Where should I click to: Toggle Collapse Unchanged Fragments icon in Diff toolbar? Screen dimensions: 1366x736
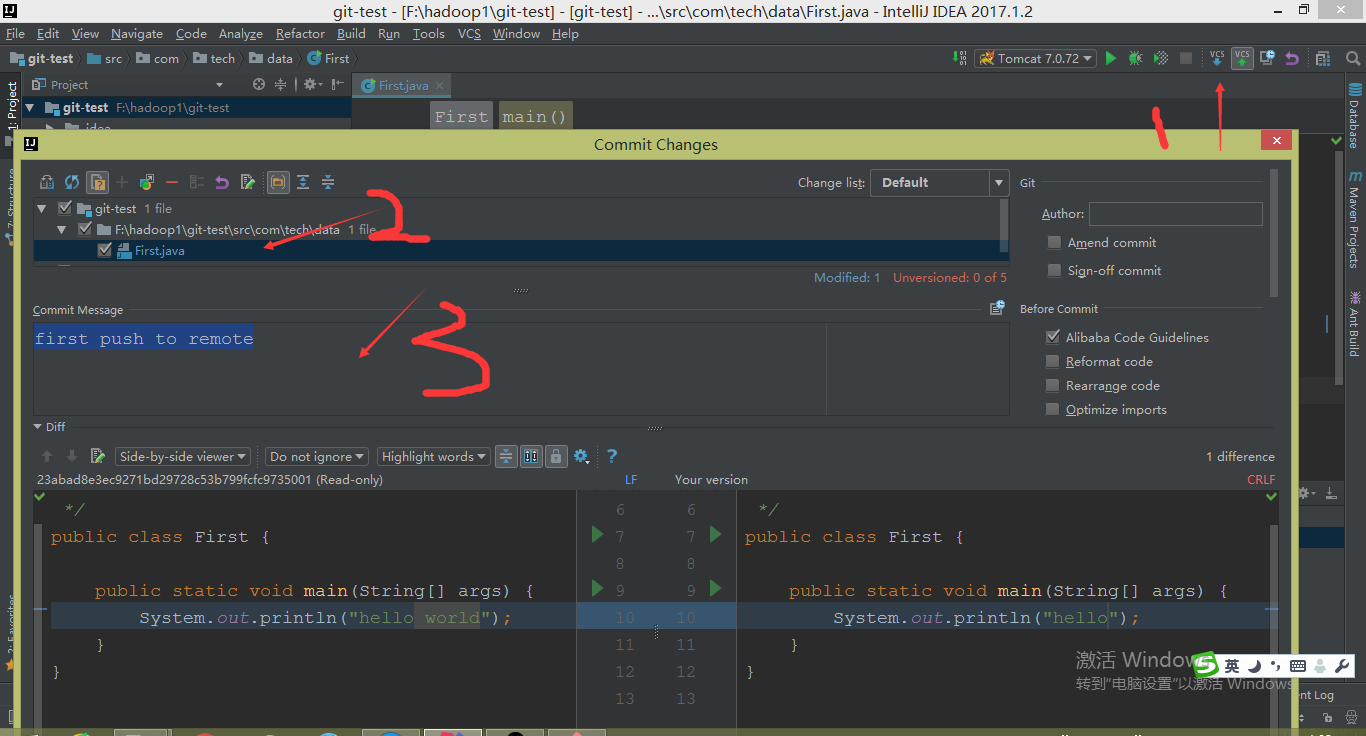click(x=506, y=456)
